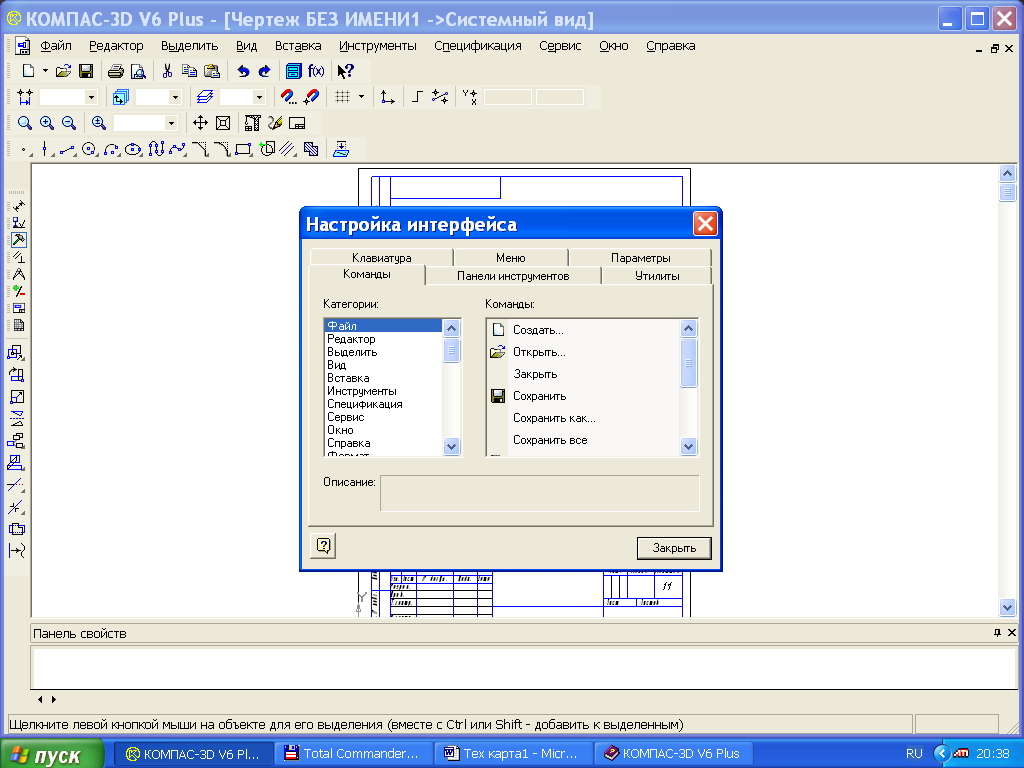Image resolution: width=1024 pixels, height=768 pixels.
Task: Open the Инструменты menu
Action: [x=377, y=46]
